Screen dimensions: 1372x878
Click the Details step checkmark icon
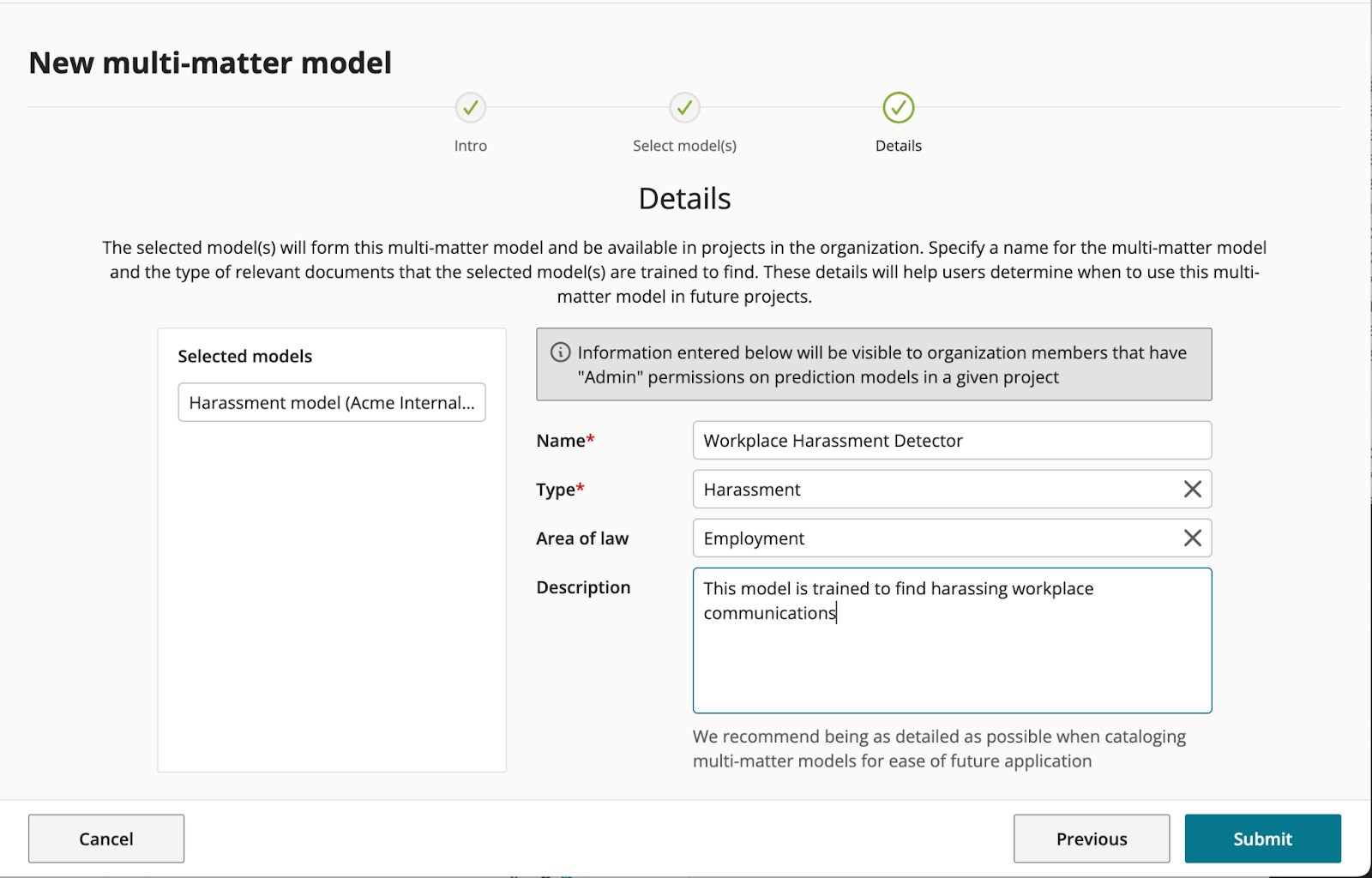tap(899, 108)
